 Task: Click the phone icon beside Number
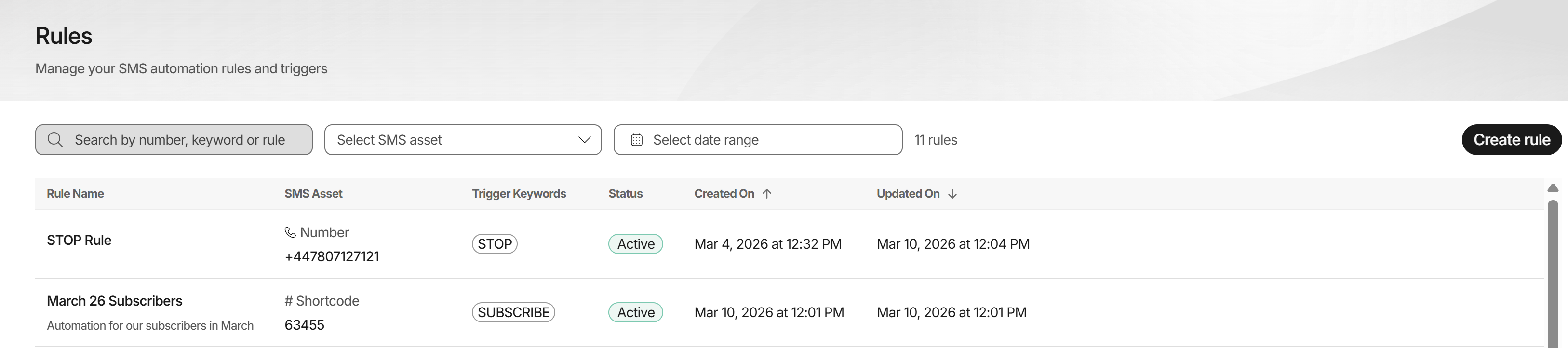[x=290, y=232]
